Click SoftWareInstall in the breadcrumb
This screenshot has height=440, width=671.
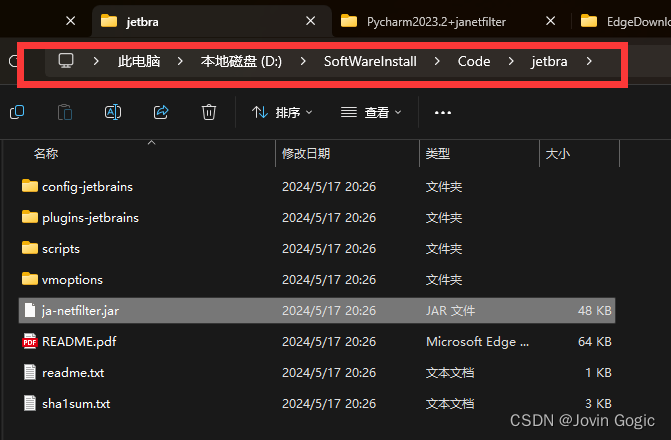coord(370,61)
